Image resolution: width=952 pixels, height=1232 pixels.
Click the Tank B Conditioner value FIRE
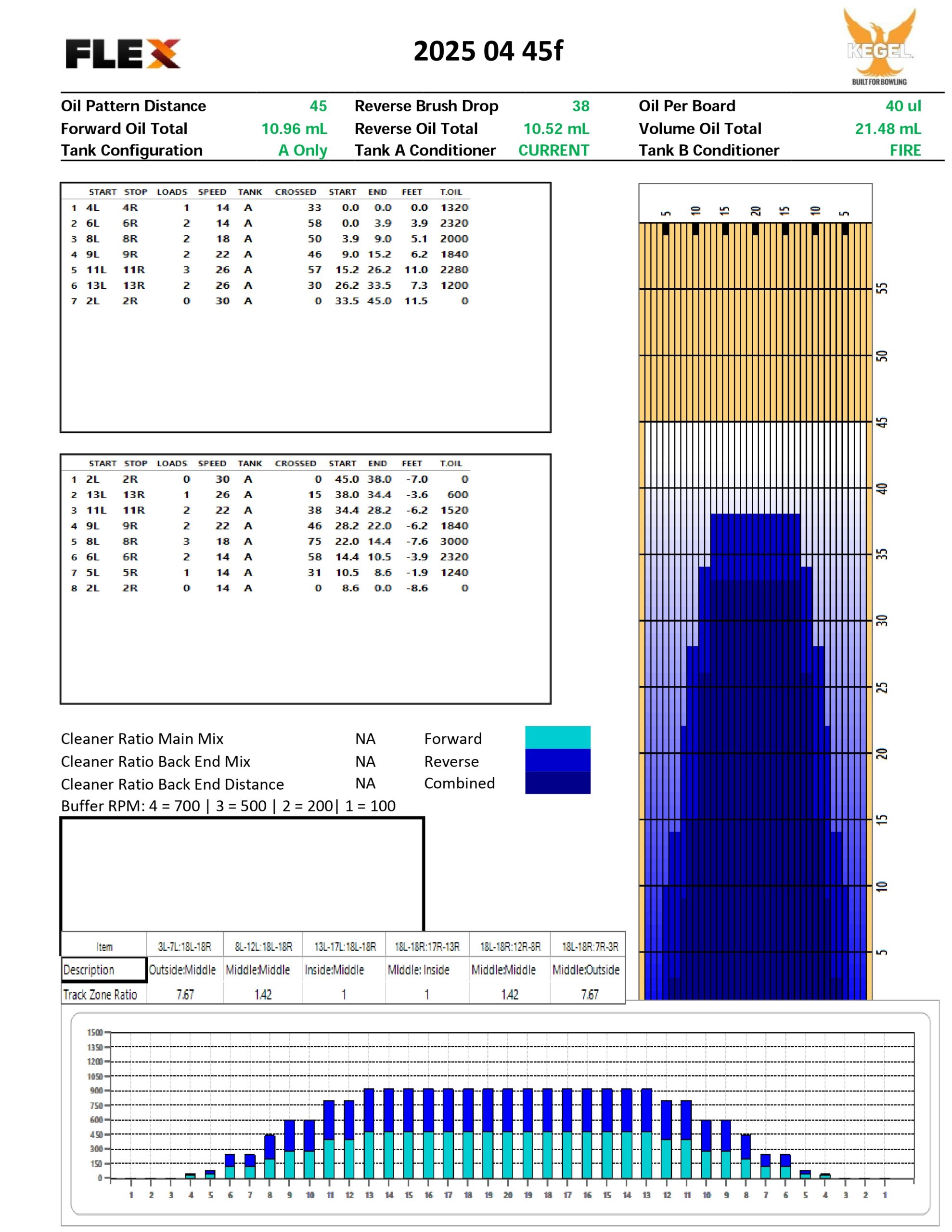tap(905, 151)
